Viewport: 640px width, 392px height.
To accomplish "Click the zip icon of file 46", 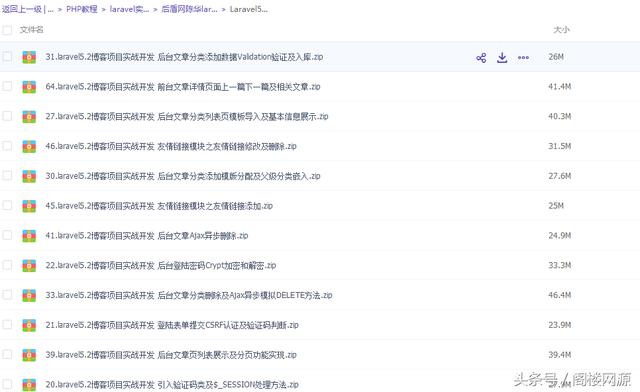I will (29, 147).
